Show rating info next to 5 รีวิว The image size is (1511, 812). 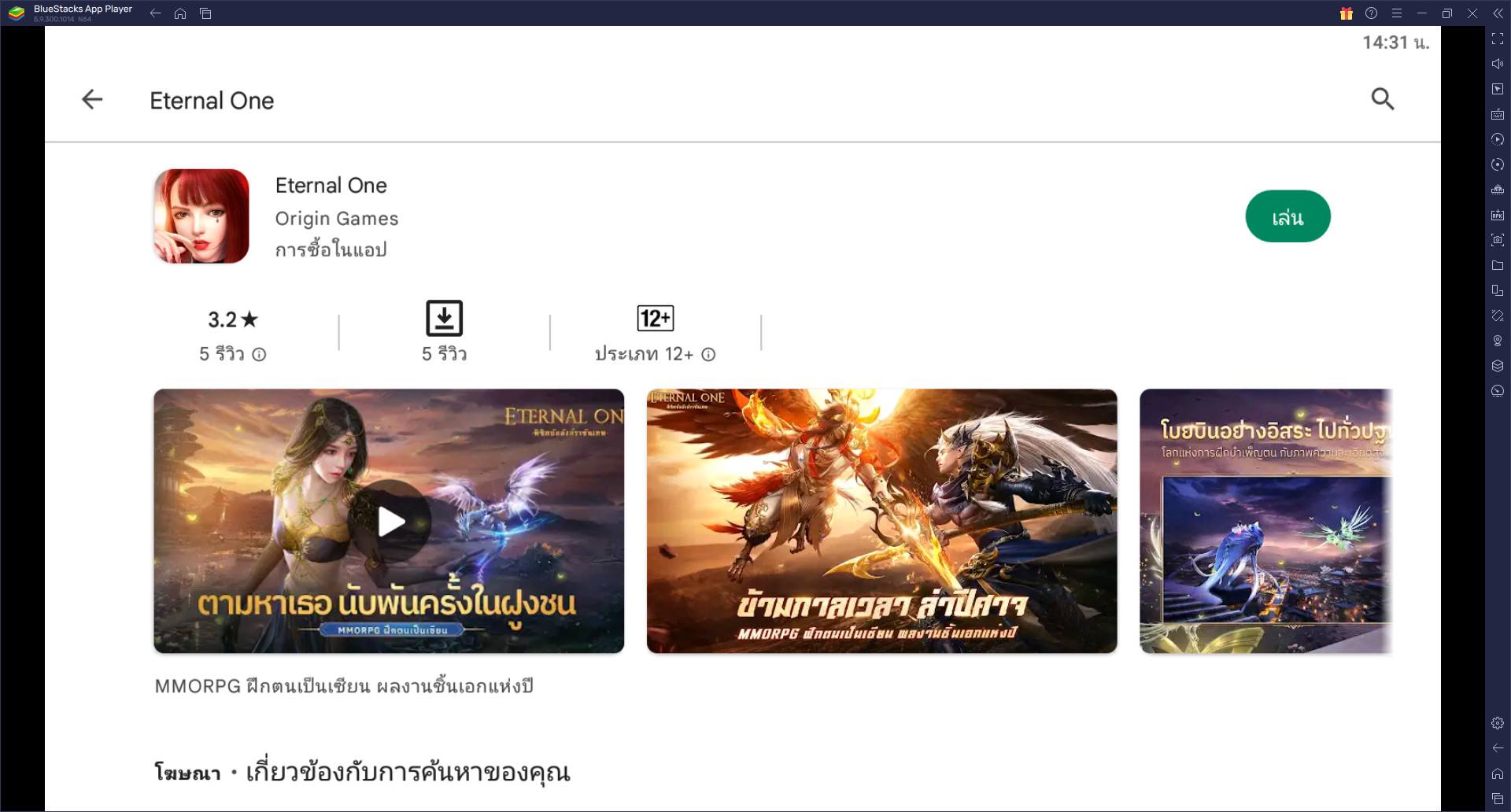(259, 355)
